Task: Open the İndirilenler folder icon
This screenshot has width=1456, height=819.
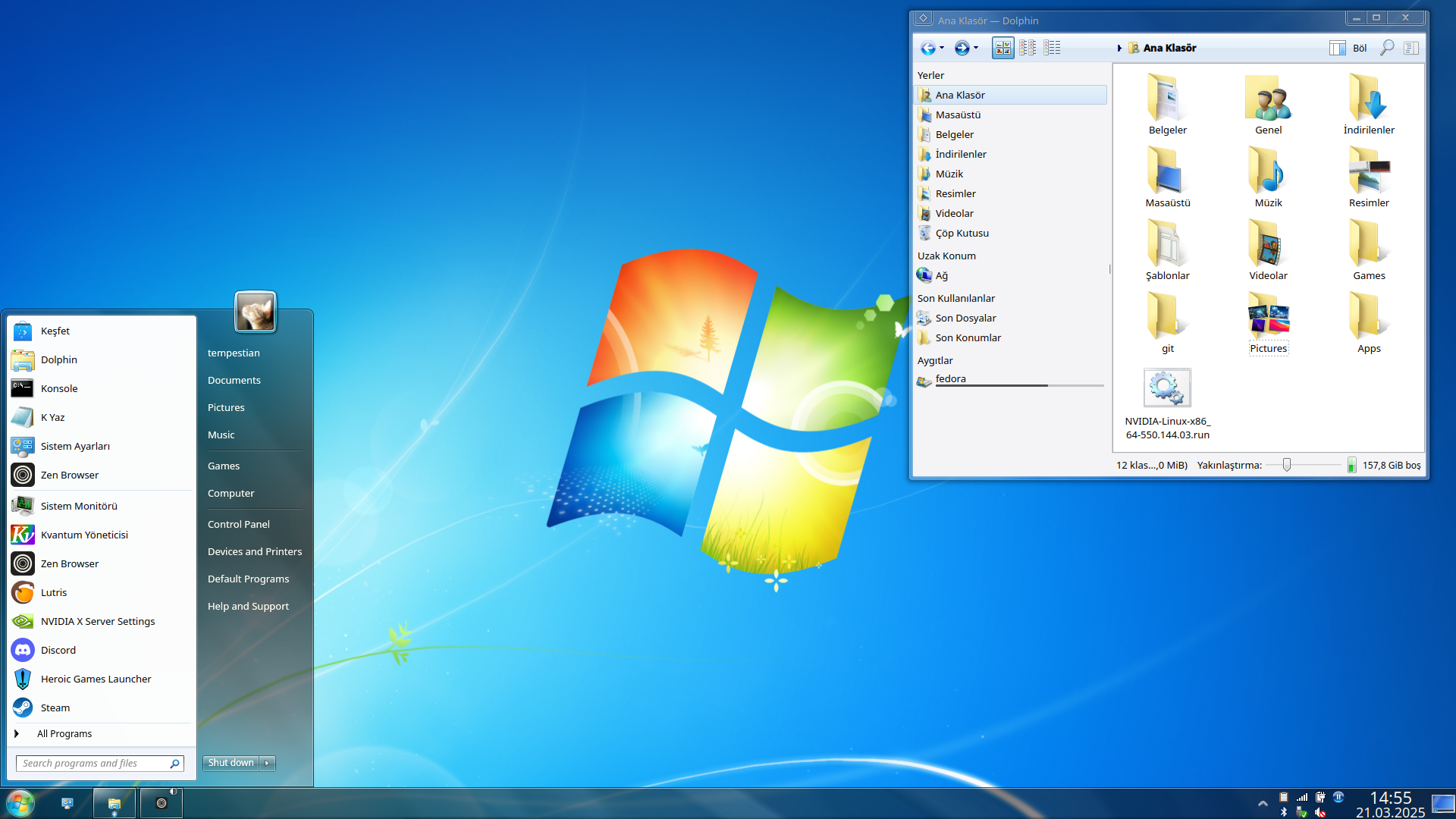Action: tap(1368, 99)
